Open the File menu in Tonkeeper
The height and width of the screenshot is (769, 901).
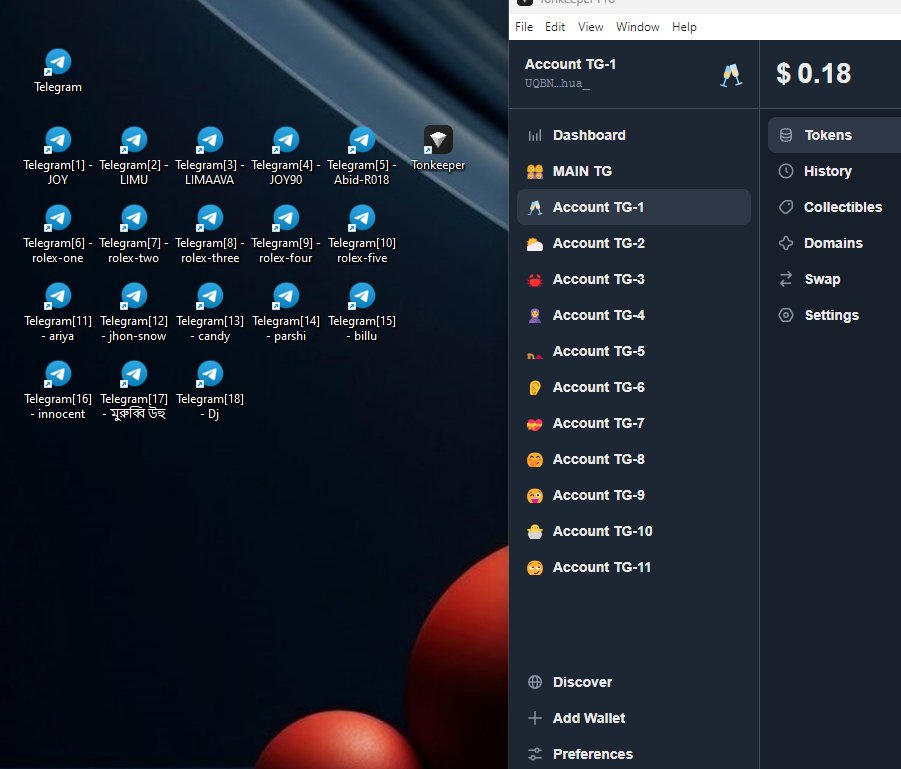pyautogui.click(x=523, y=27)
